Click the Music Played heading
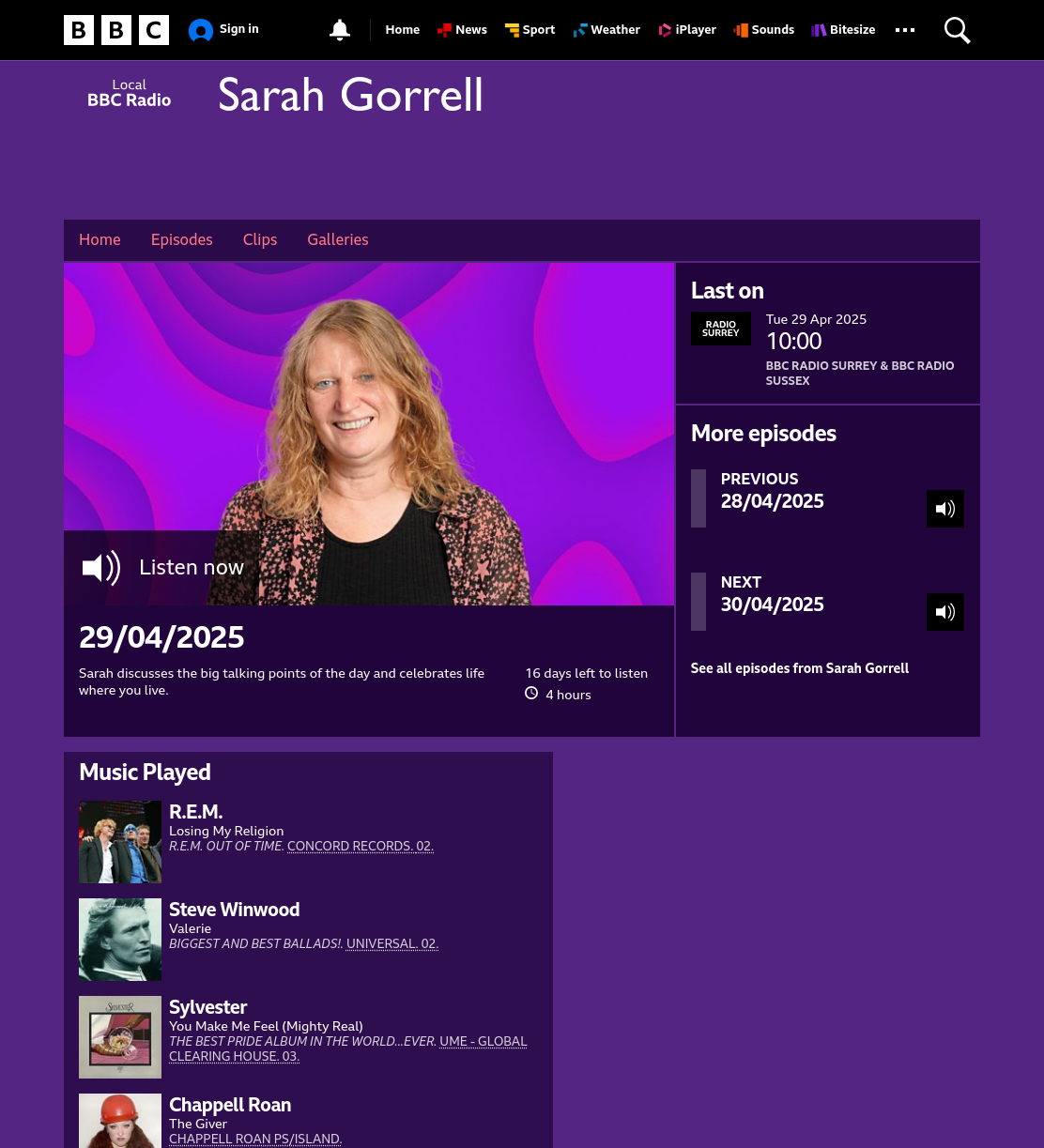This screenshot has height=1148, width=1044. [x=145, y=773]
